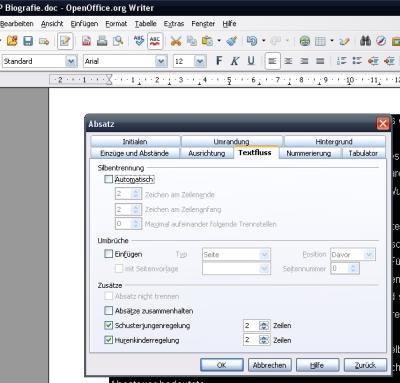
Task: Confirm the dialog with OK
Action: [222, 365]
